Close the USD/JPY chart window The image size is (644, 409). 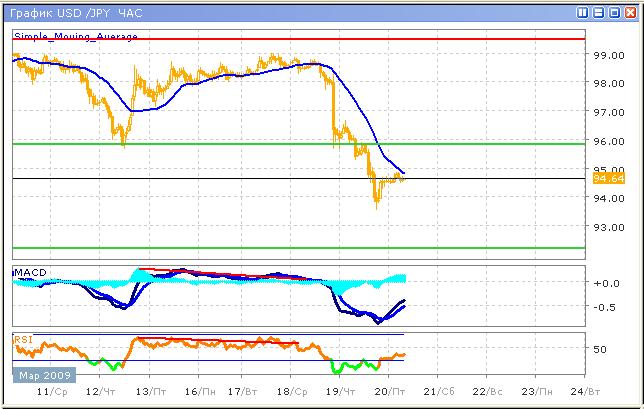point(629,13)
